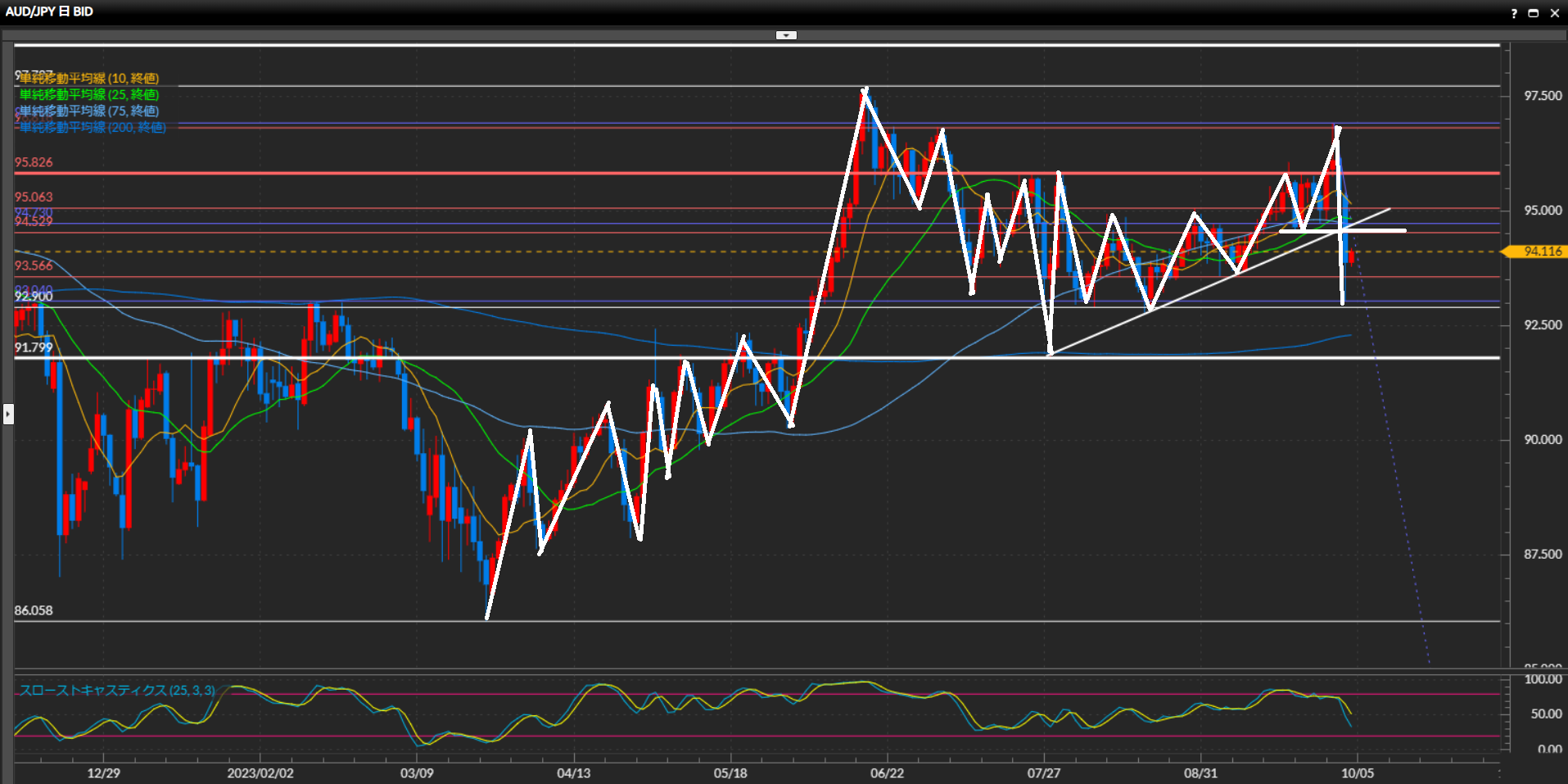Image resolution: width=1568 pixels, height=784 pixels.
Task: Click the 2023/02/02 date on time axis
Action: click(x=260, y=773)
